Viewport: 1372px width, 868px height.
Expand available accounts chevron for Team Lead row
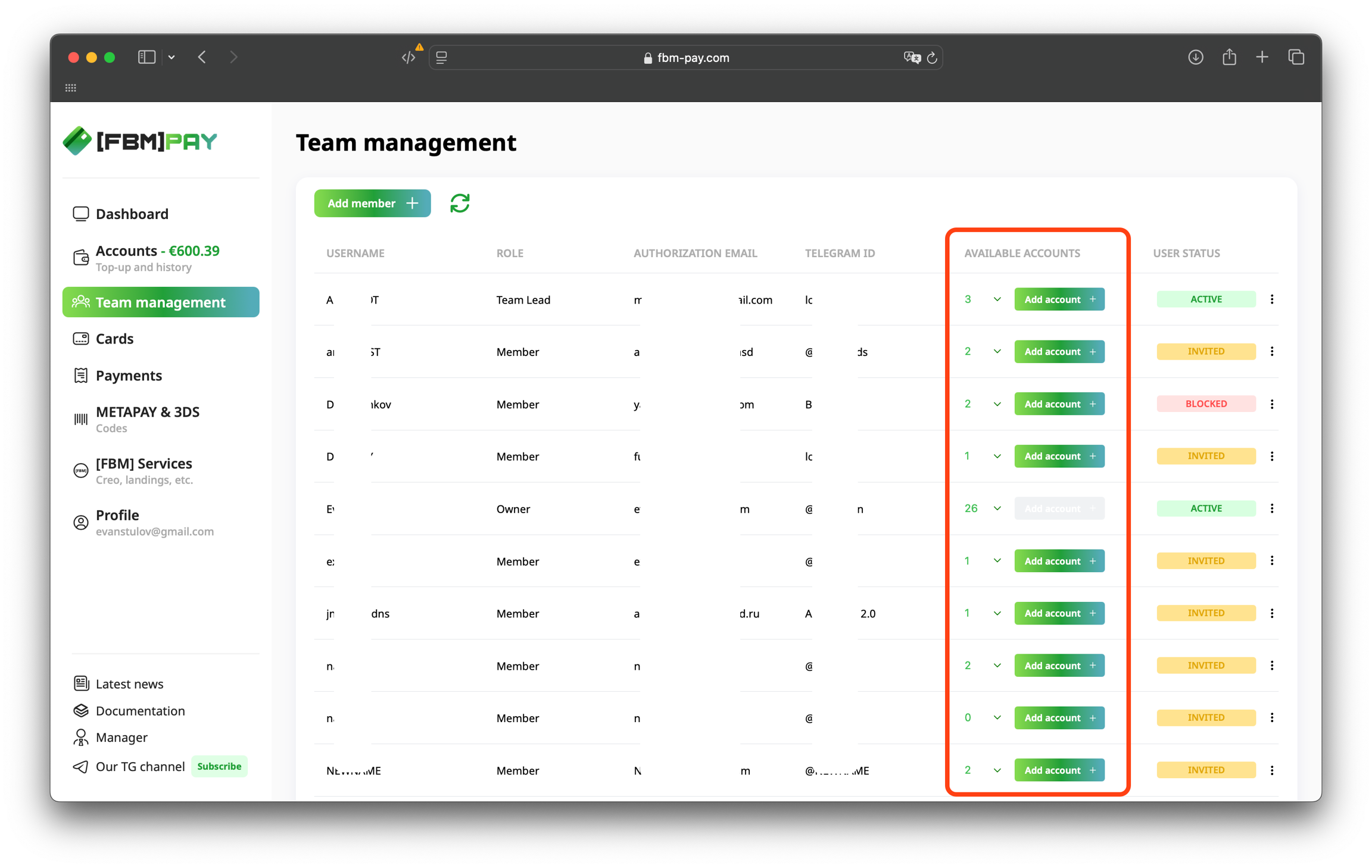tap(997, 299)
